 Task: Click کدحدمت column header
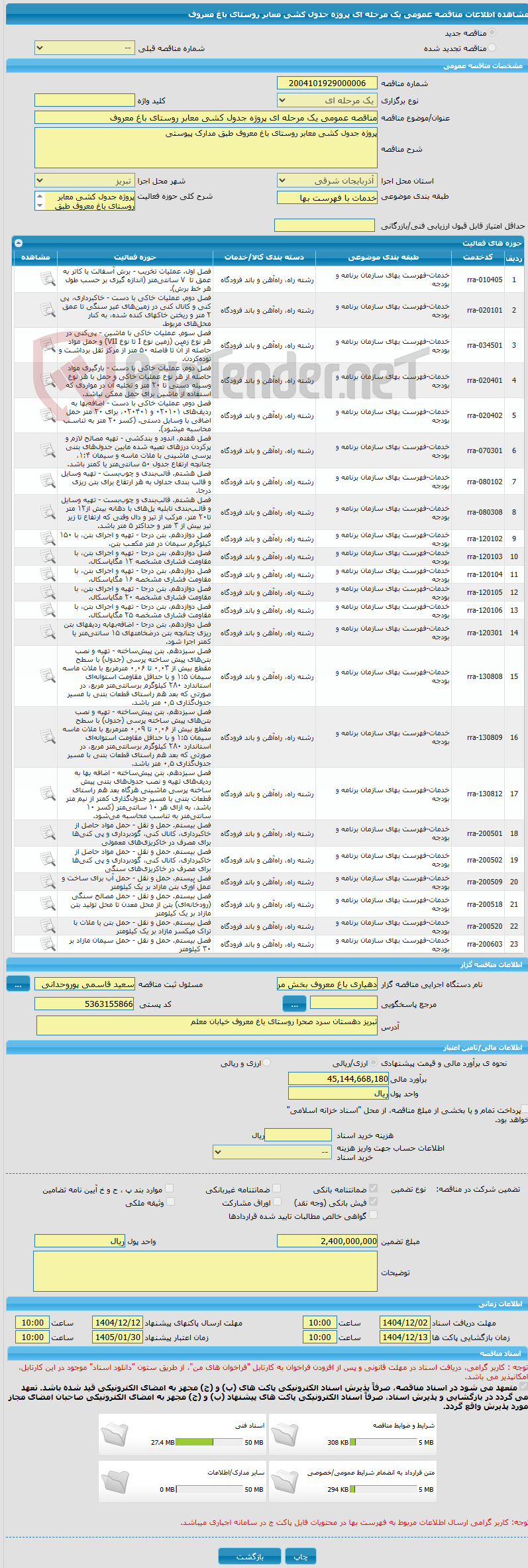pyautogui.click(x=478, y=257)
